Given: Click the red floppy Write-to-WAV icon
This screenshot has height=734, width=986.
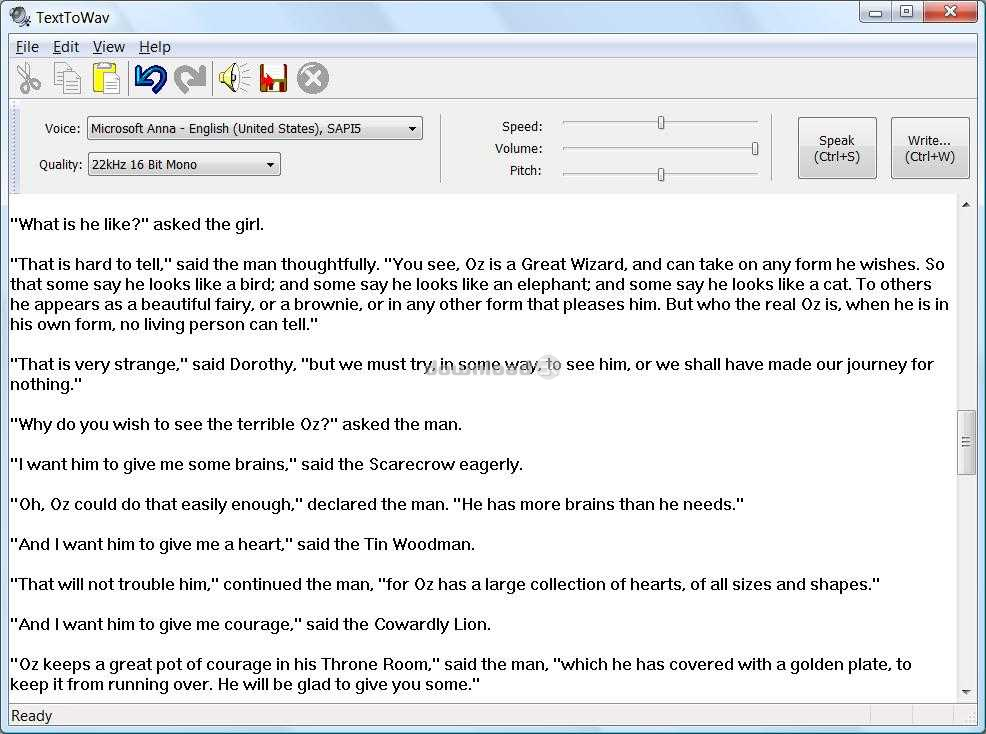Looking at the screenshot, I should coord(274,79).
